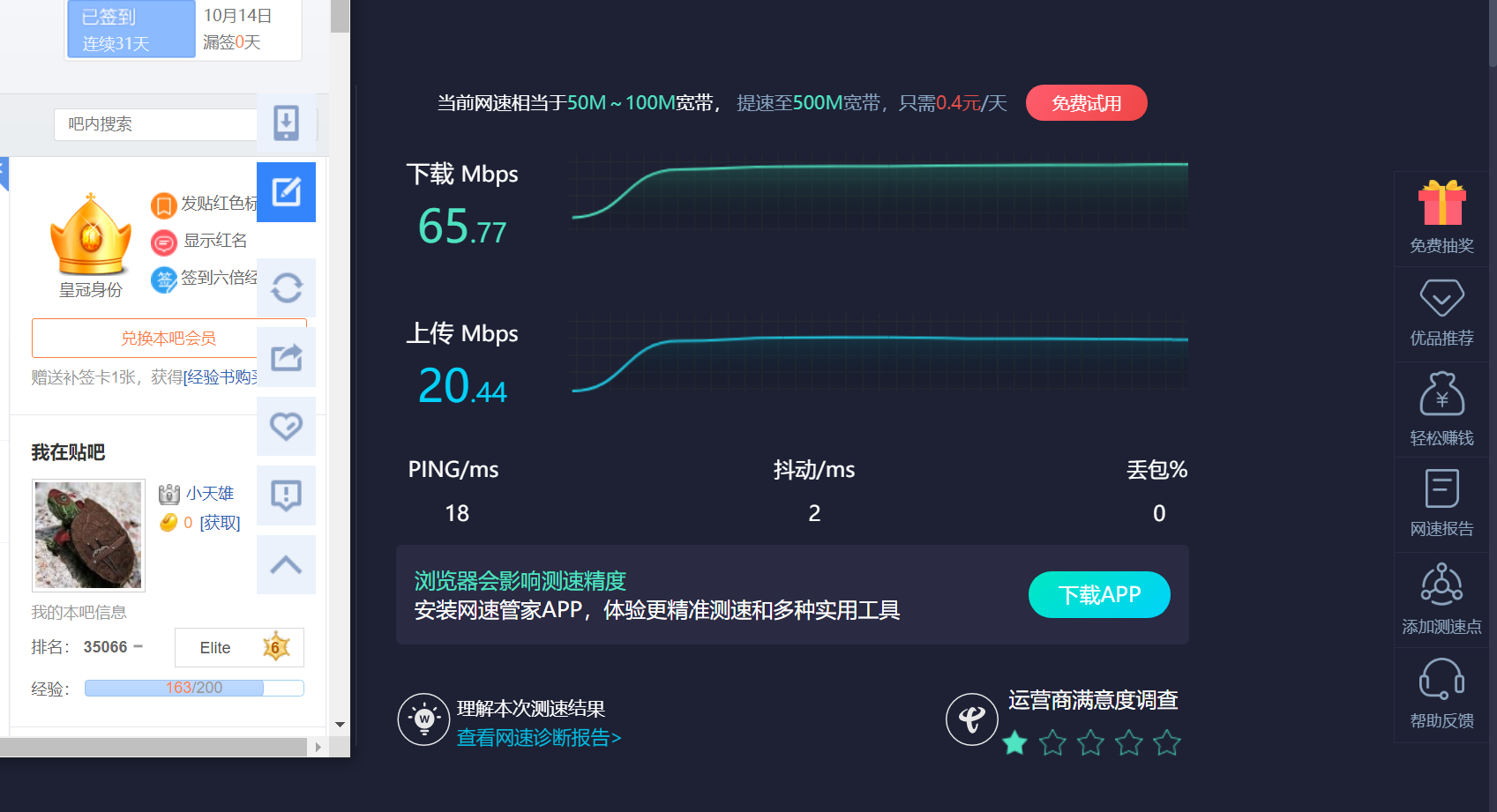The height and width of the screenshot is (812, 1497).
Task: Click the 吧内搜索 search field
Action: (155, 124)
